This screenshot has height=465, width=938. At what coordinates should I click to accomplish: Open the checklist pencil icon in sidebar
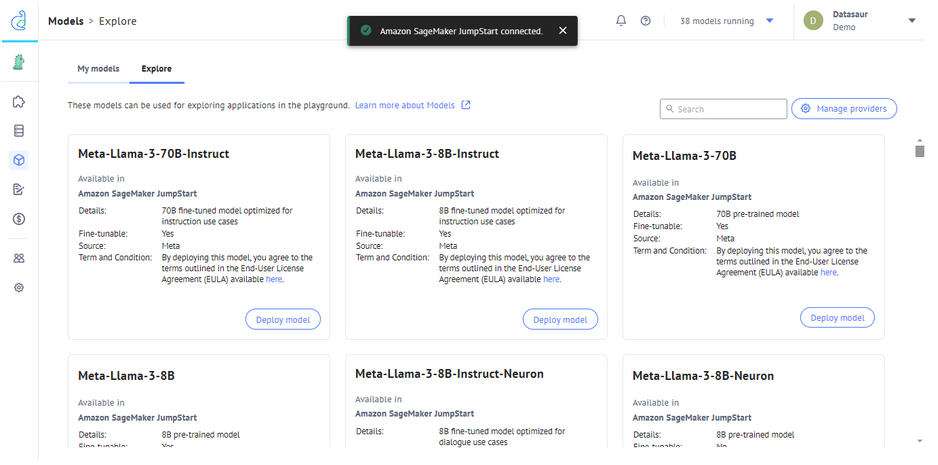click(x=19, y=189)
